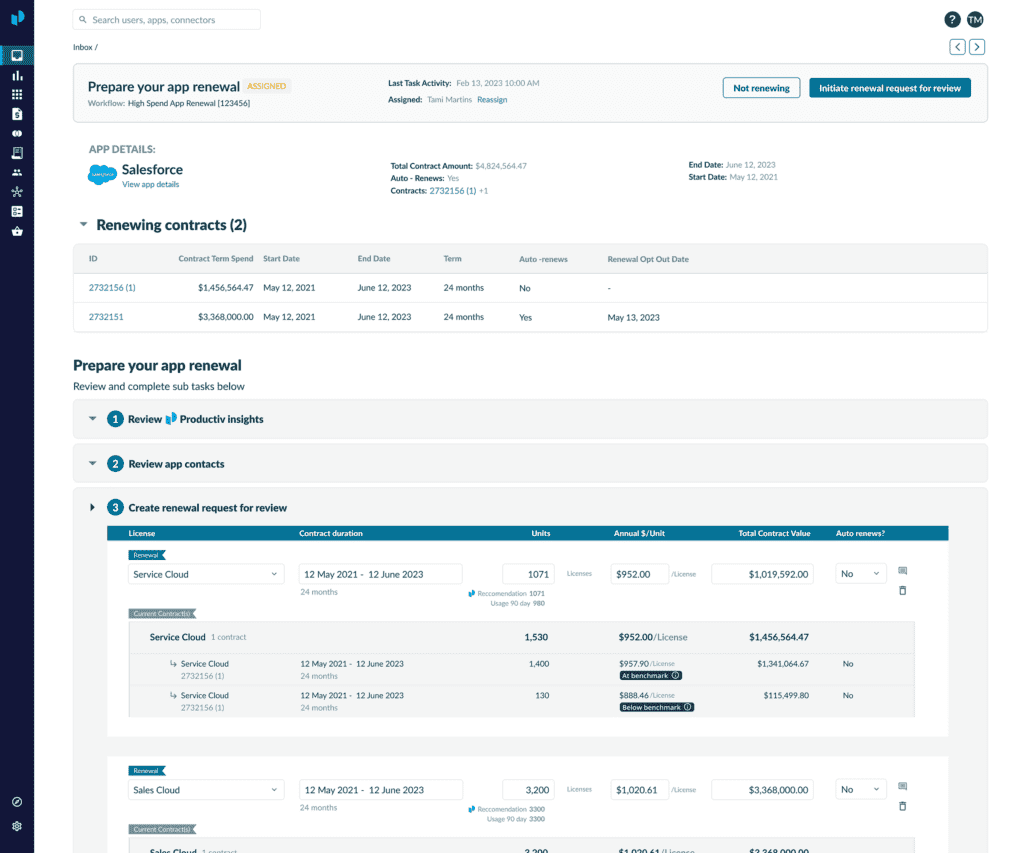This screenshot has height=853, width=1024.
Task: Click the May 13, 2023 opt out date
Action: point(633,317)
